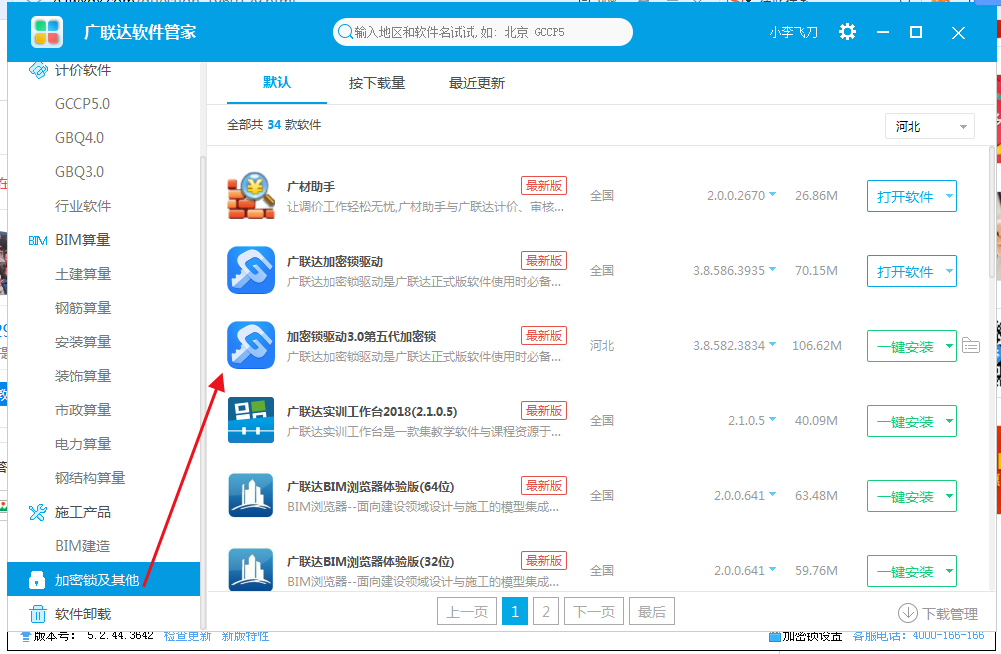Viewport: 1001px width, 654px height.
Task: Open arrow menu on 实训工作台 一键安装 button
Action: point(949,421)
